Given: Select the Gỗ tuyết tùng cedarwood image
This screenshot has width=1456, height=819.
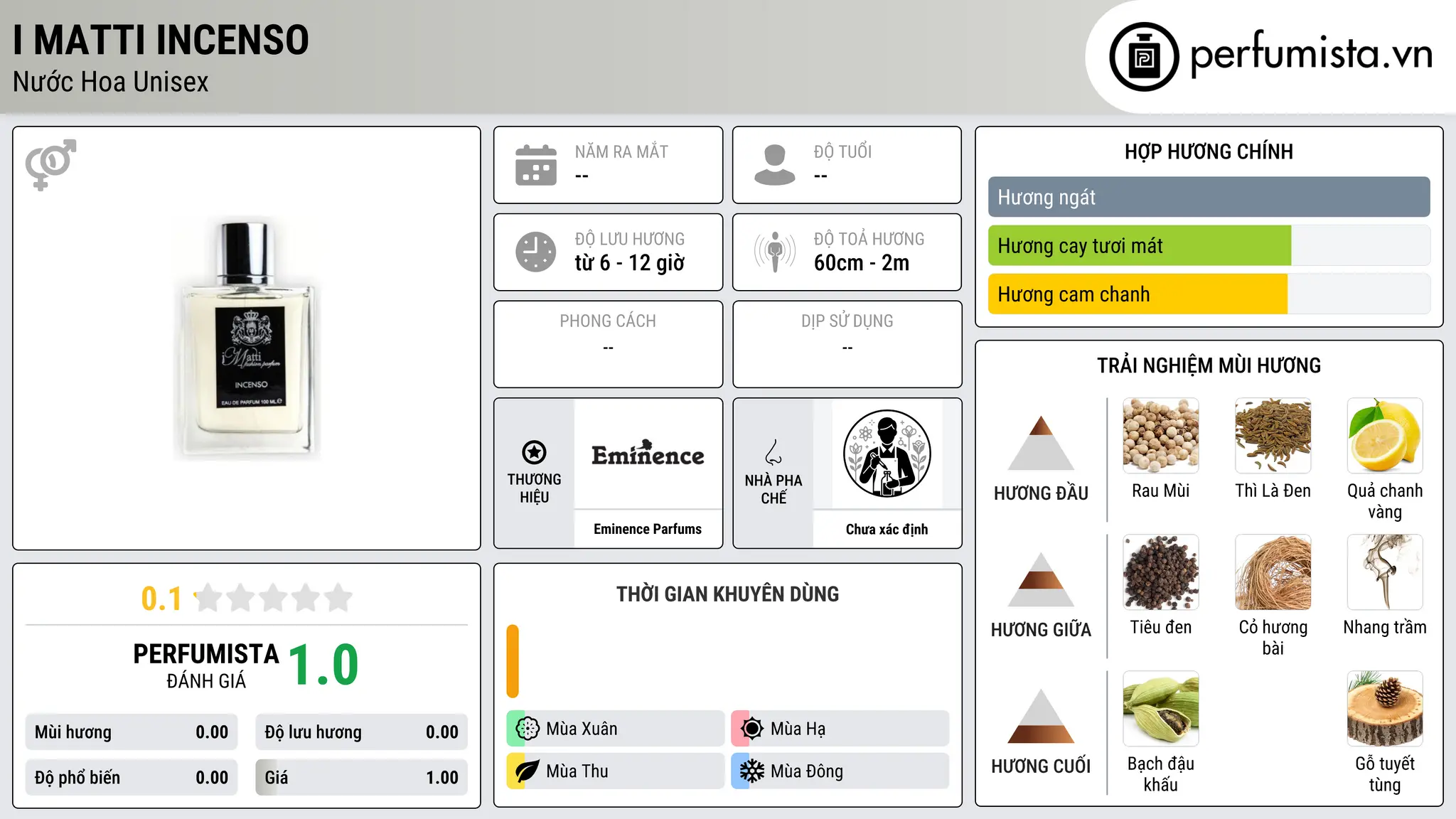Looking at the screenshot, I should [1385, 709].
